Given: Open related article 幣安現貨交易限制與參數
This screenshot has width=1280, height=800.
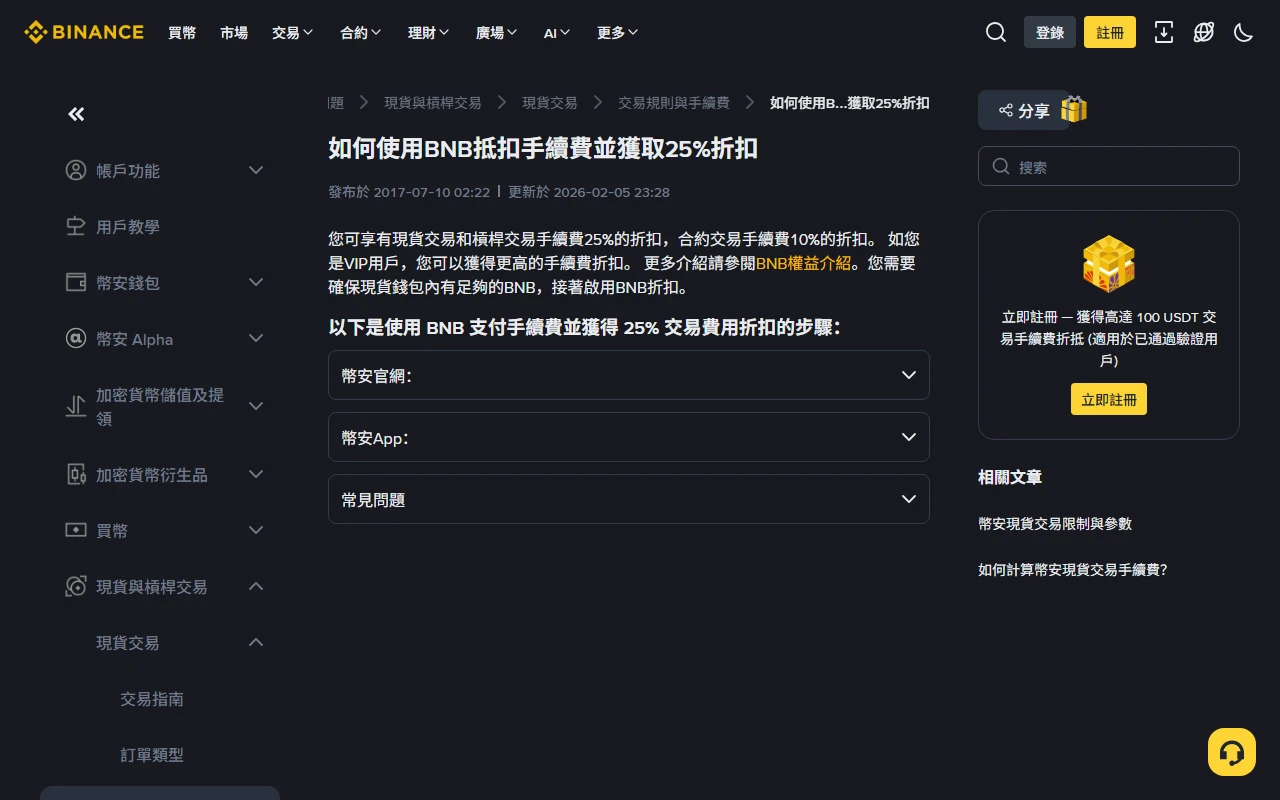Looking at the screenshot, I should 1055,523.
